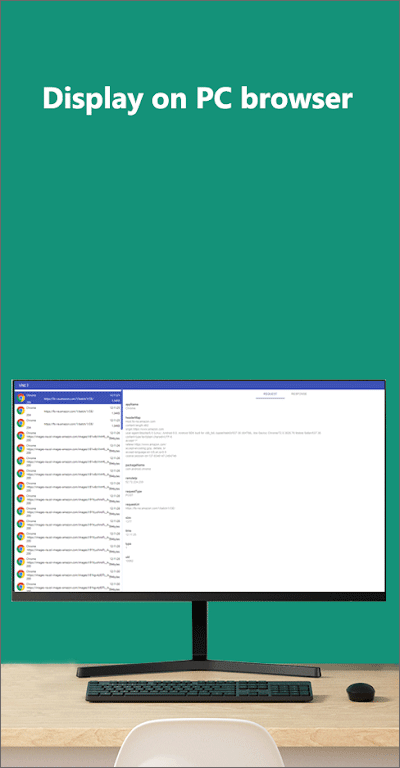Click the Chrome icon in the sixth list row
Viewport: 400px width, 768px height.
(x=21, y=460)
